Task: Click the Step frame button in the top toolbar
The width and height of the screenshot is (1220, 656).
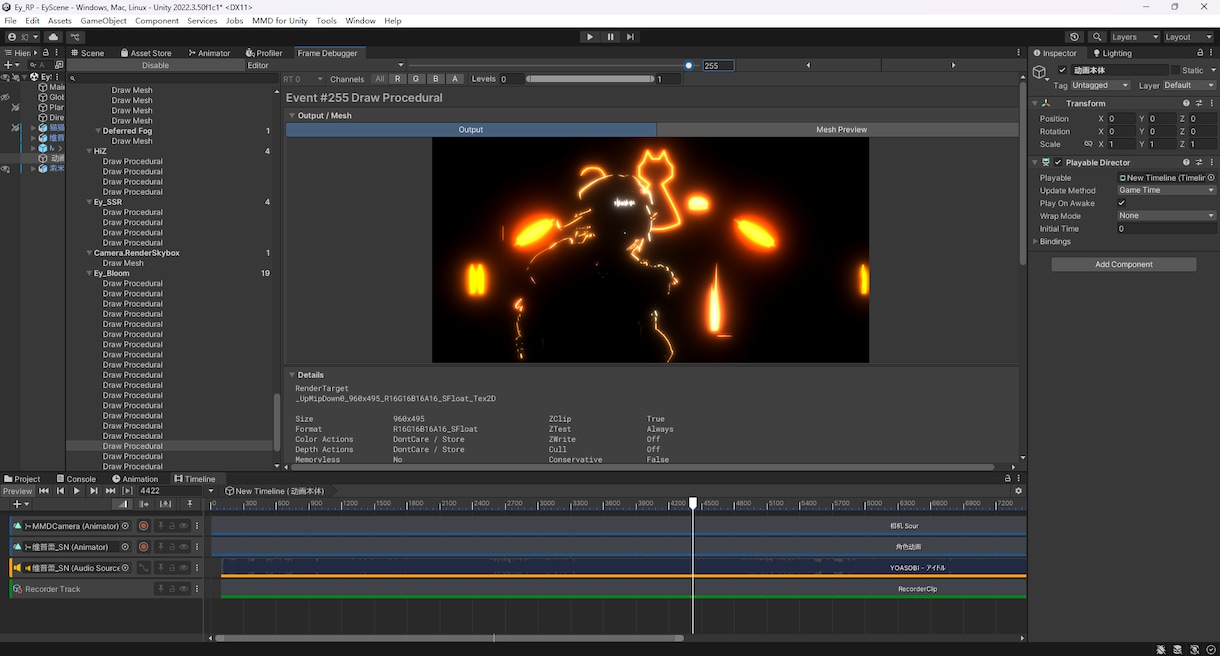Action: tap(630, 37)
